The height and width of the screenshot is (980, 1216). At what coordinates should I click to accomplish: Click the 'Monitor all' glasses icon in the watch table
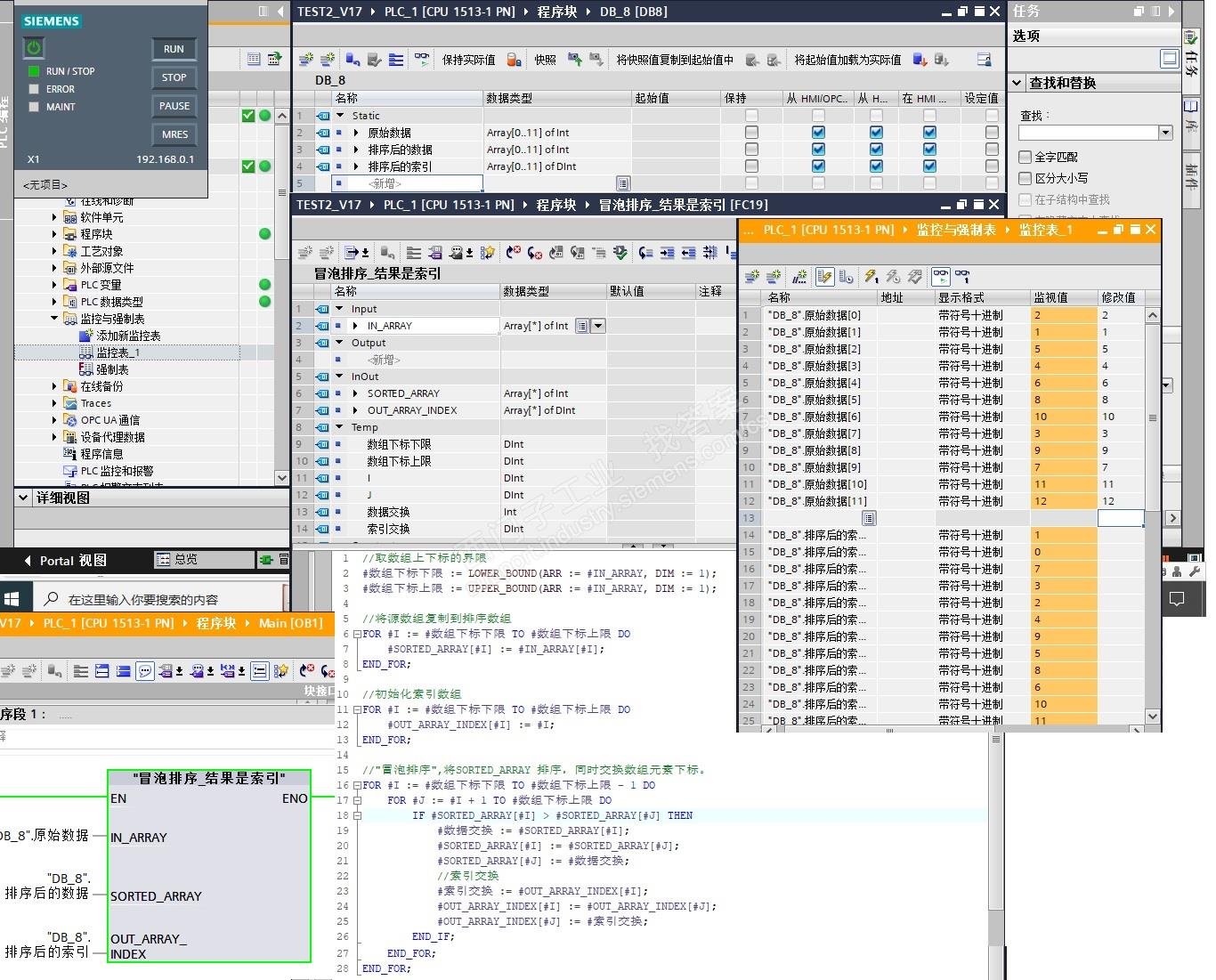coord(940,277)
